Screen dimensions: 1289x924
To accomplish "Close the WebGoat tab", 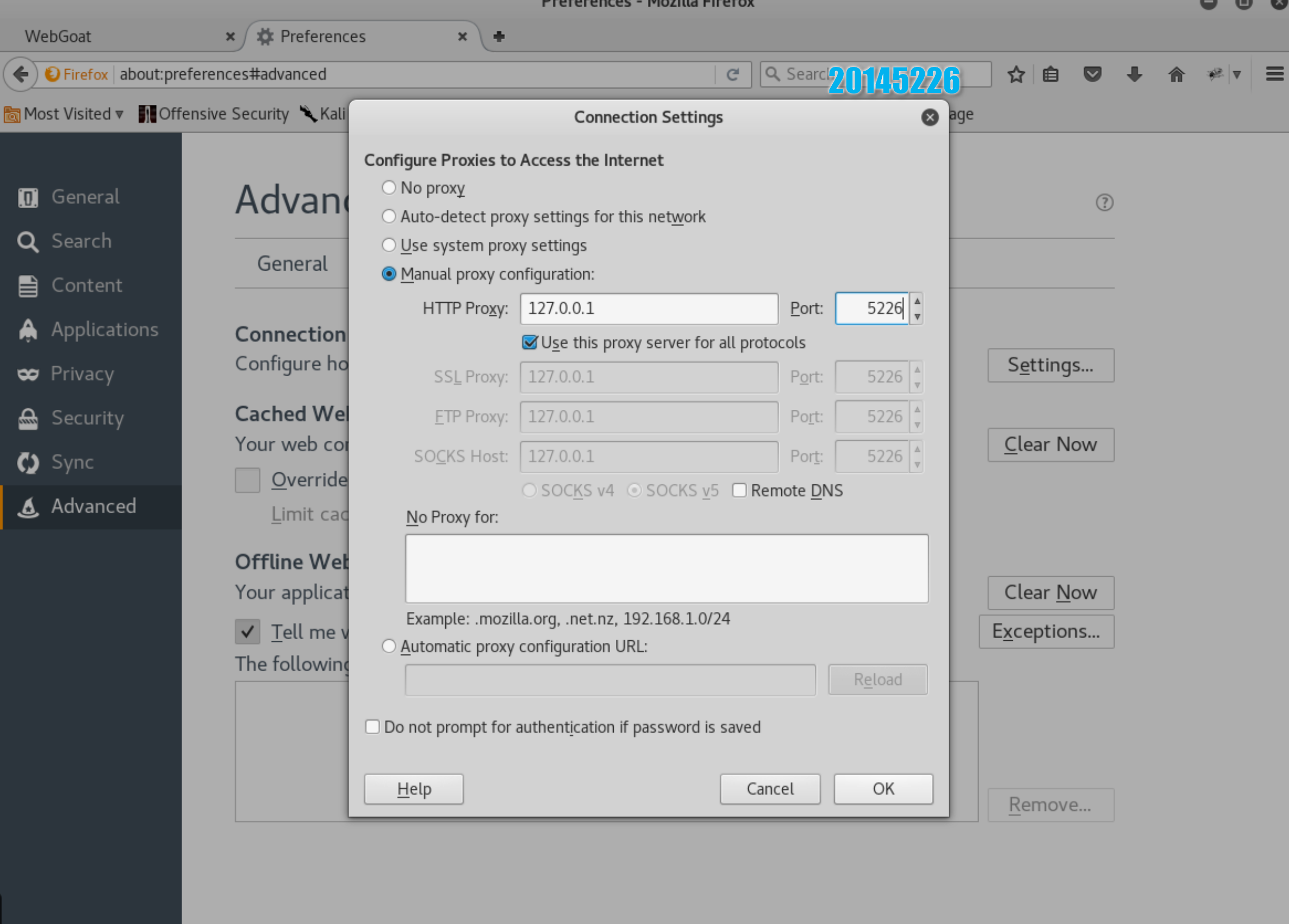I will tap(230, 37).
